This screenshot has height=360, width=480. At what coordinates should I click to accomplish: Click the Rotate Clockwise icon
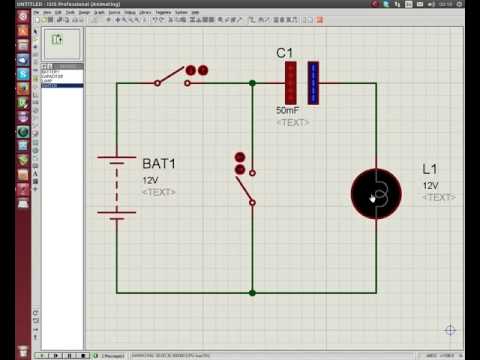(x=35, y=313)
